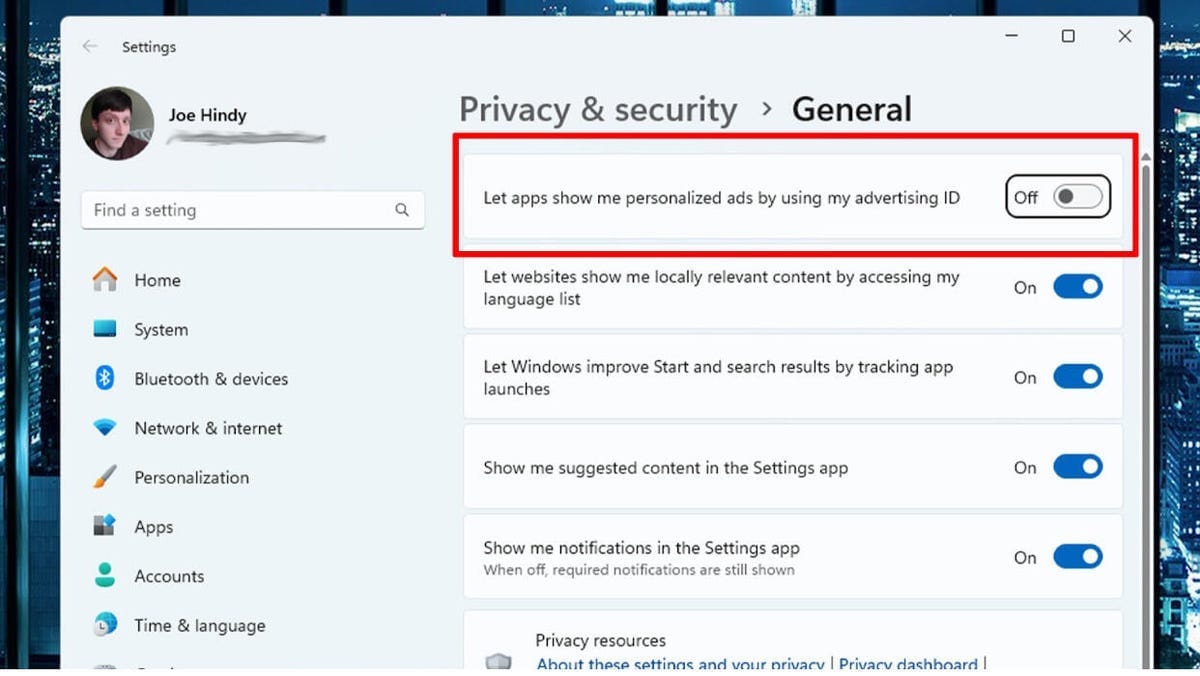Click 'When off, required notifications are still shown'
Screen dimensions: 1200x676
click(x=639, y=570)
